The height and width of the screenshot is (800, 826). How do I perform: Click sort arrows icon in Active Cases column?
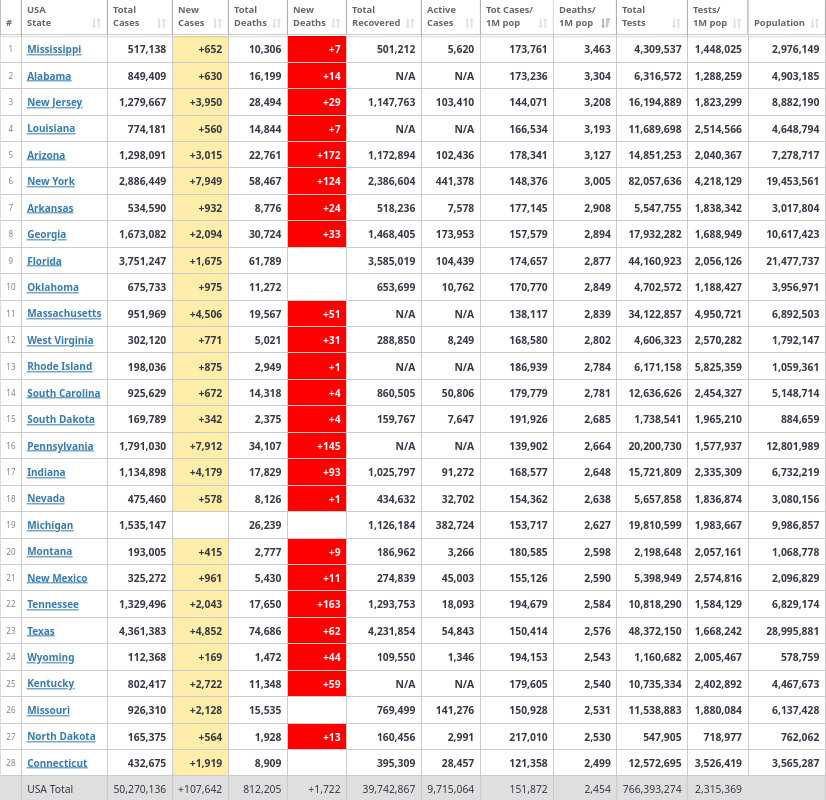(470, 23)
